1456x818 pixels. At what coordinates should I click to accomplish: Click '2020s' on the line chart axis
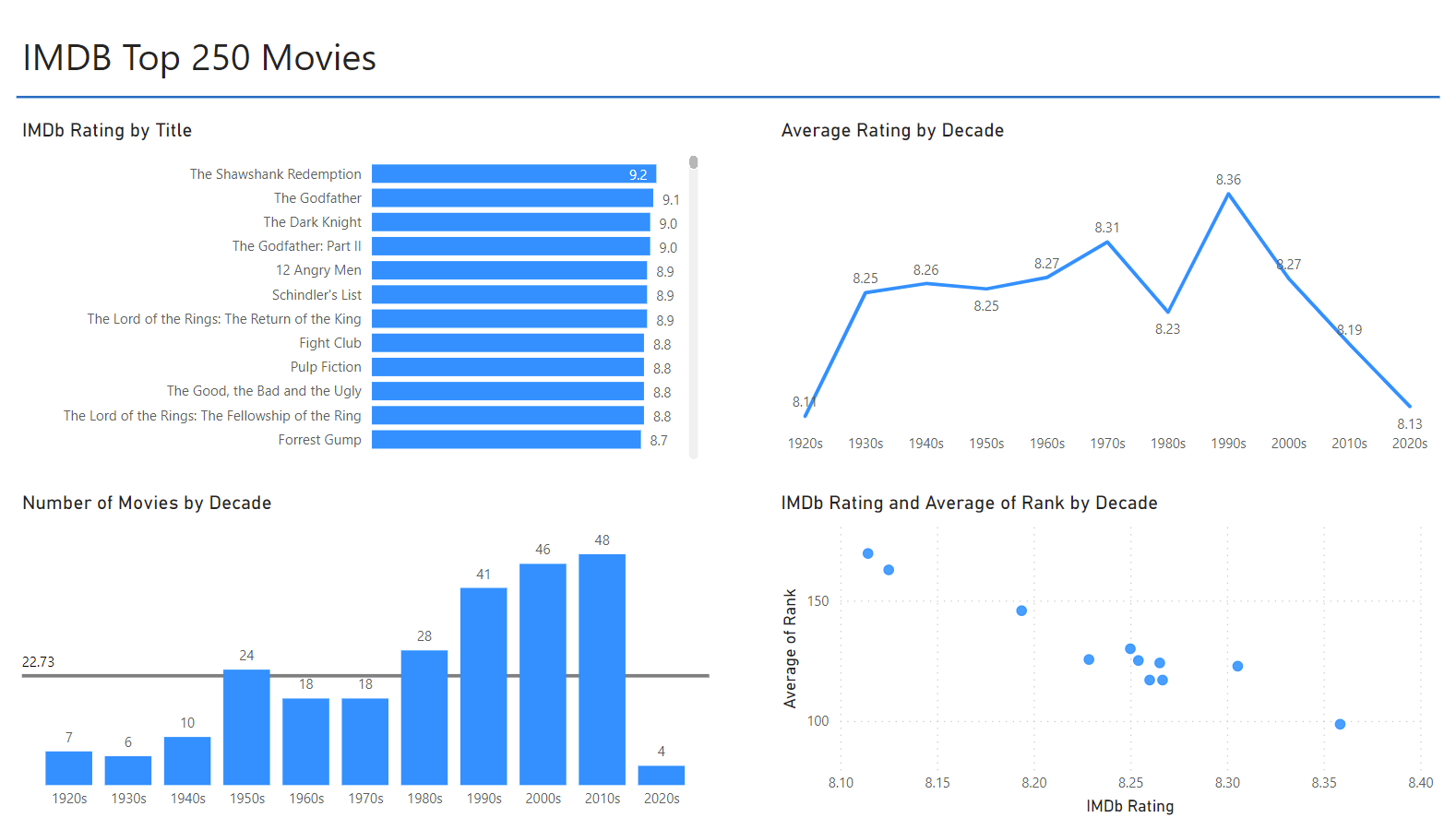coord(1410,444)
